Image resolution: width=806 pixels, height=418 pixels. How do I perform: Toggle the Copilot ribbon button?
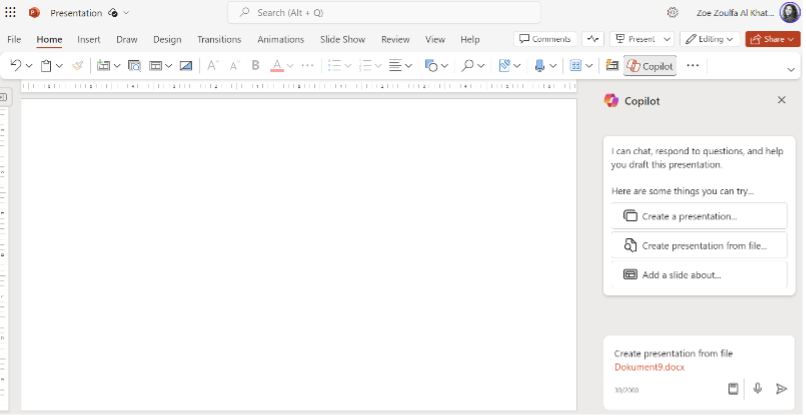[x=650, y=66]
